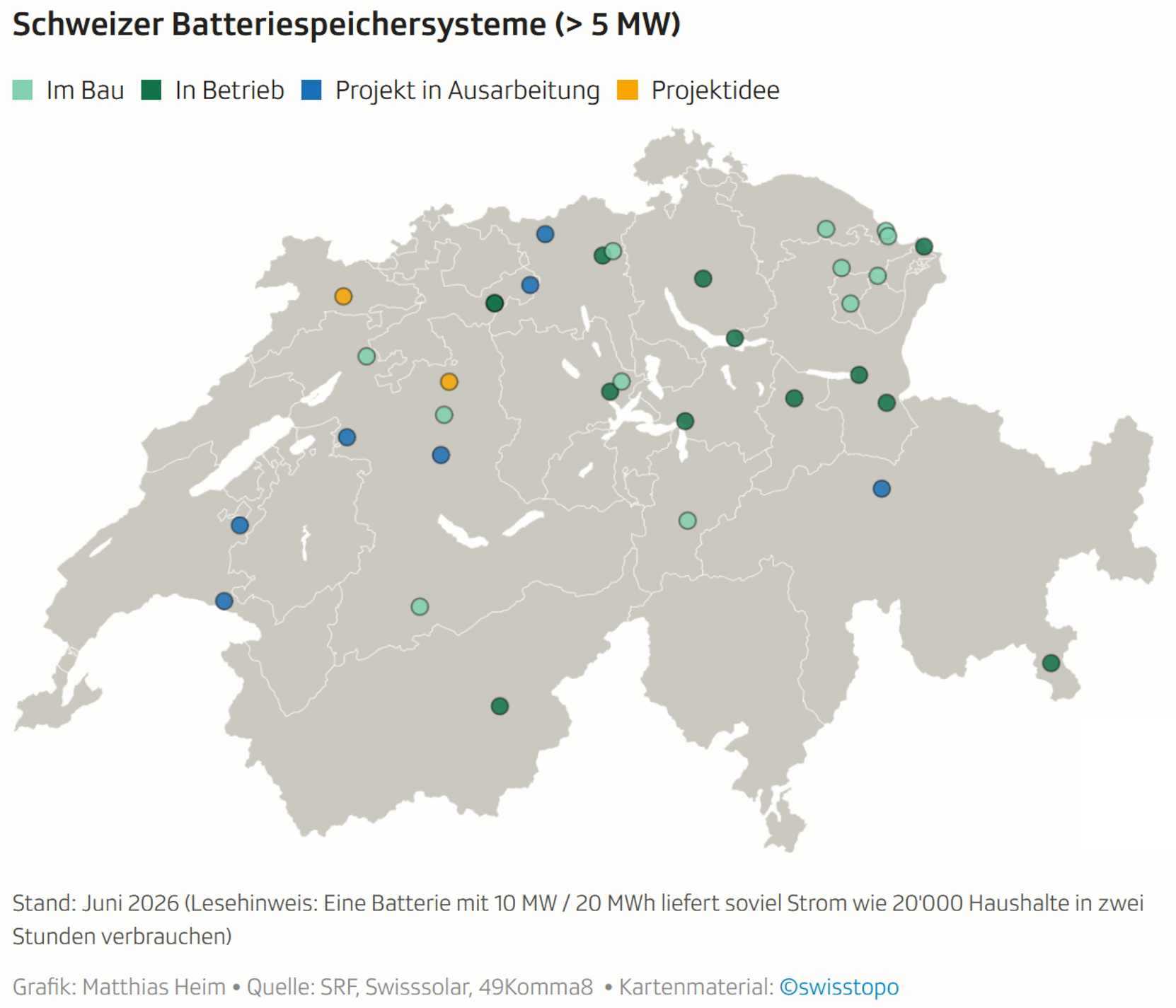Click the light green dot in the Valais valley
Viewport: 1176px width, 1008px height.
420,606
